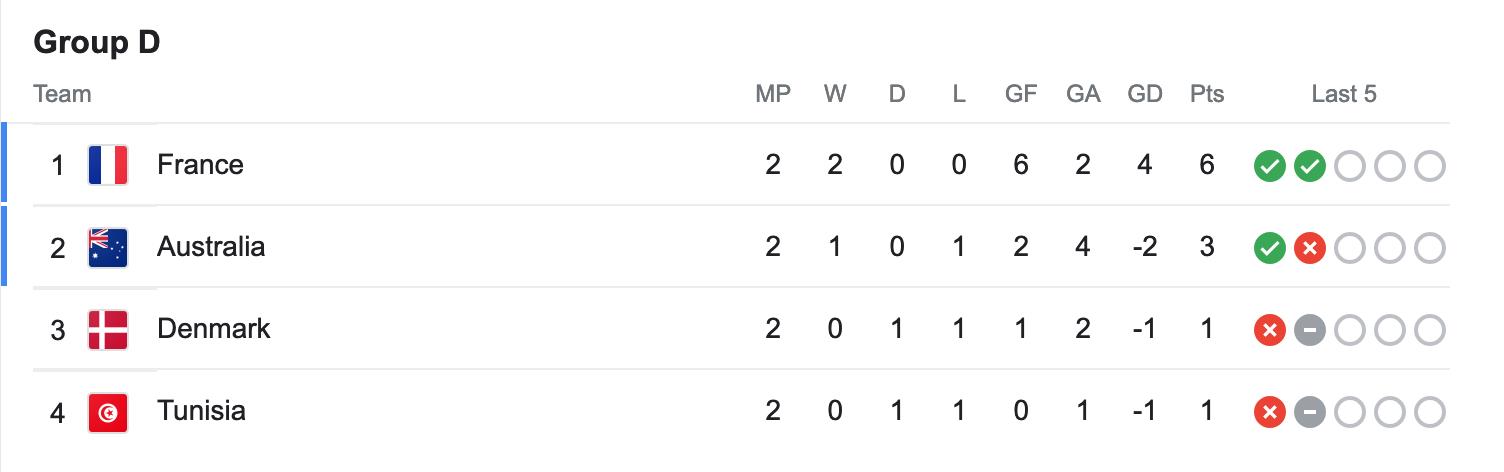This screenshot has width=1504, height=472.
Task: Click France's second green win checkmark
Action: (x=1309, y=166)
